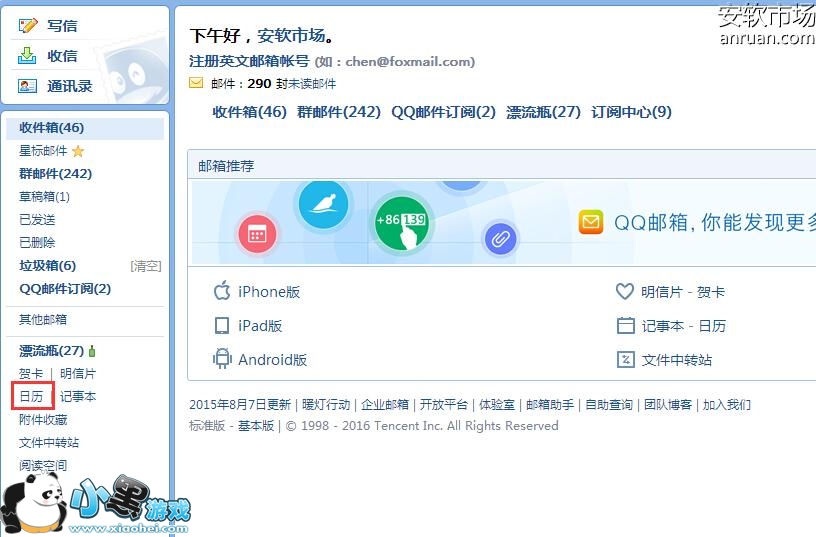The image size is (816, 537).
Task: Open the 已发送 sent folder
Action: point(37,220)
